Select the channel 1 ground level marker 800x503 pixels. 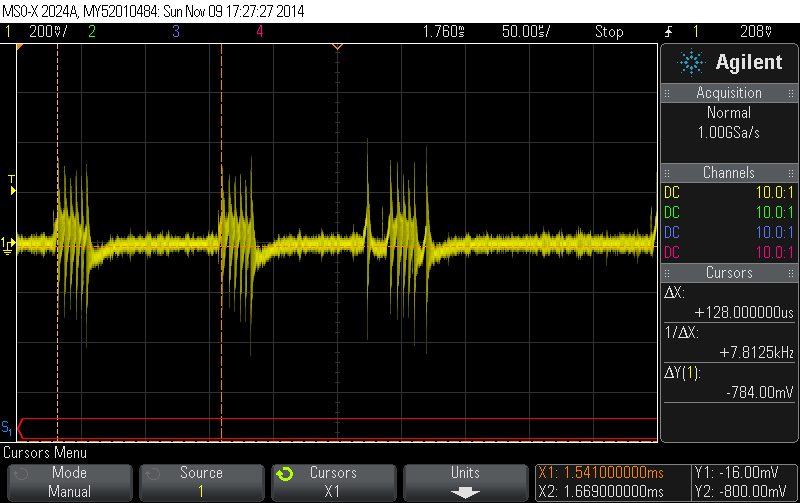coord(8,246)
